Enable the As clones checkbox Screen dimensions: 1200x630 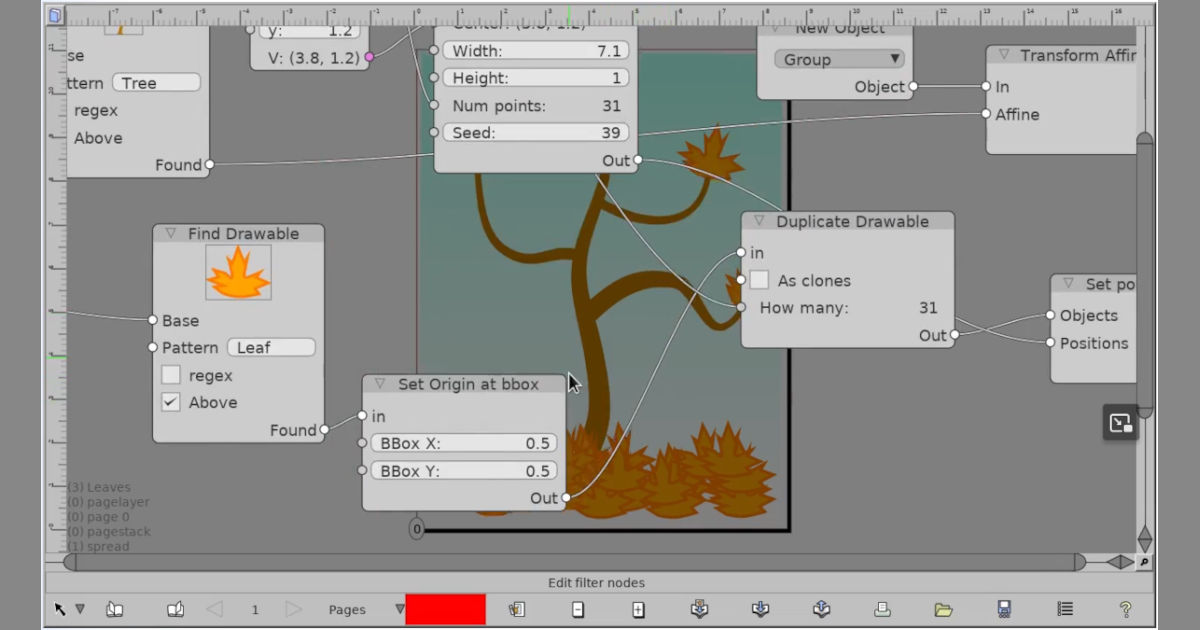760,281
